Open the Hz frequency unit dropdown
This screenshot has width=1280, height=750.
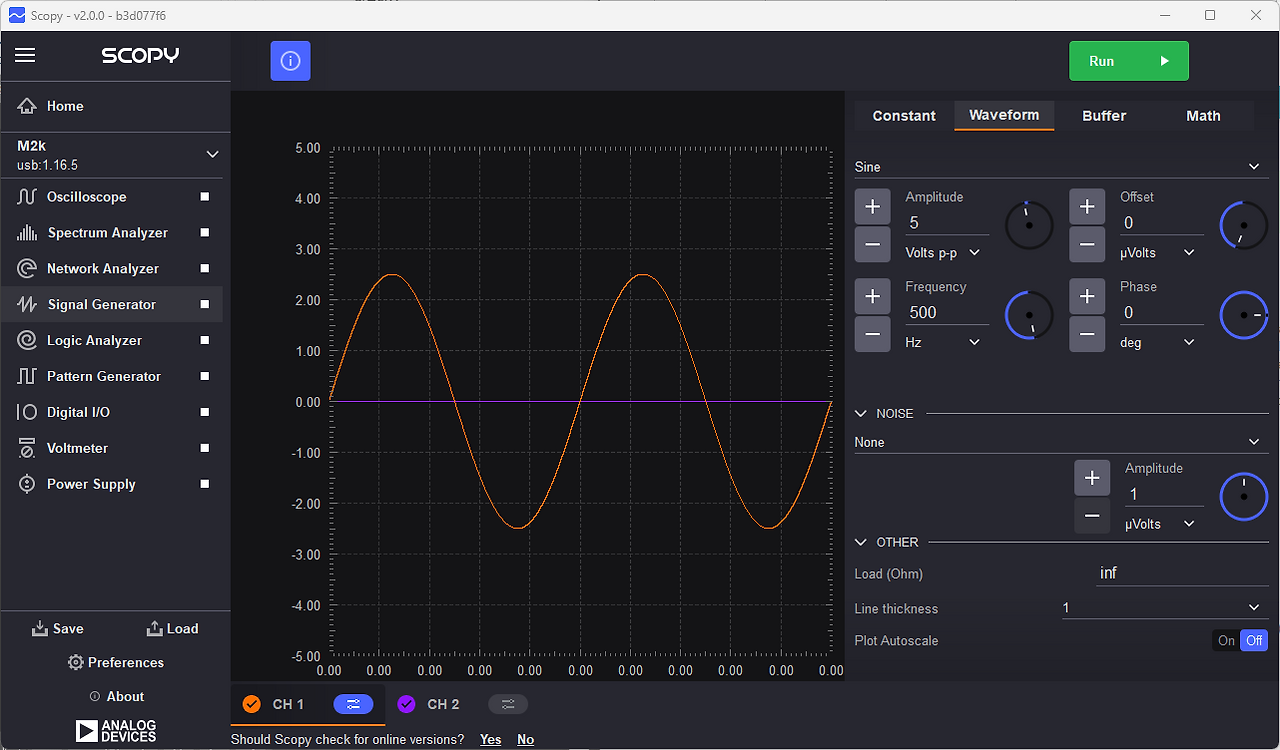(x=943, y=343)
